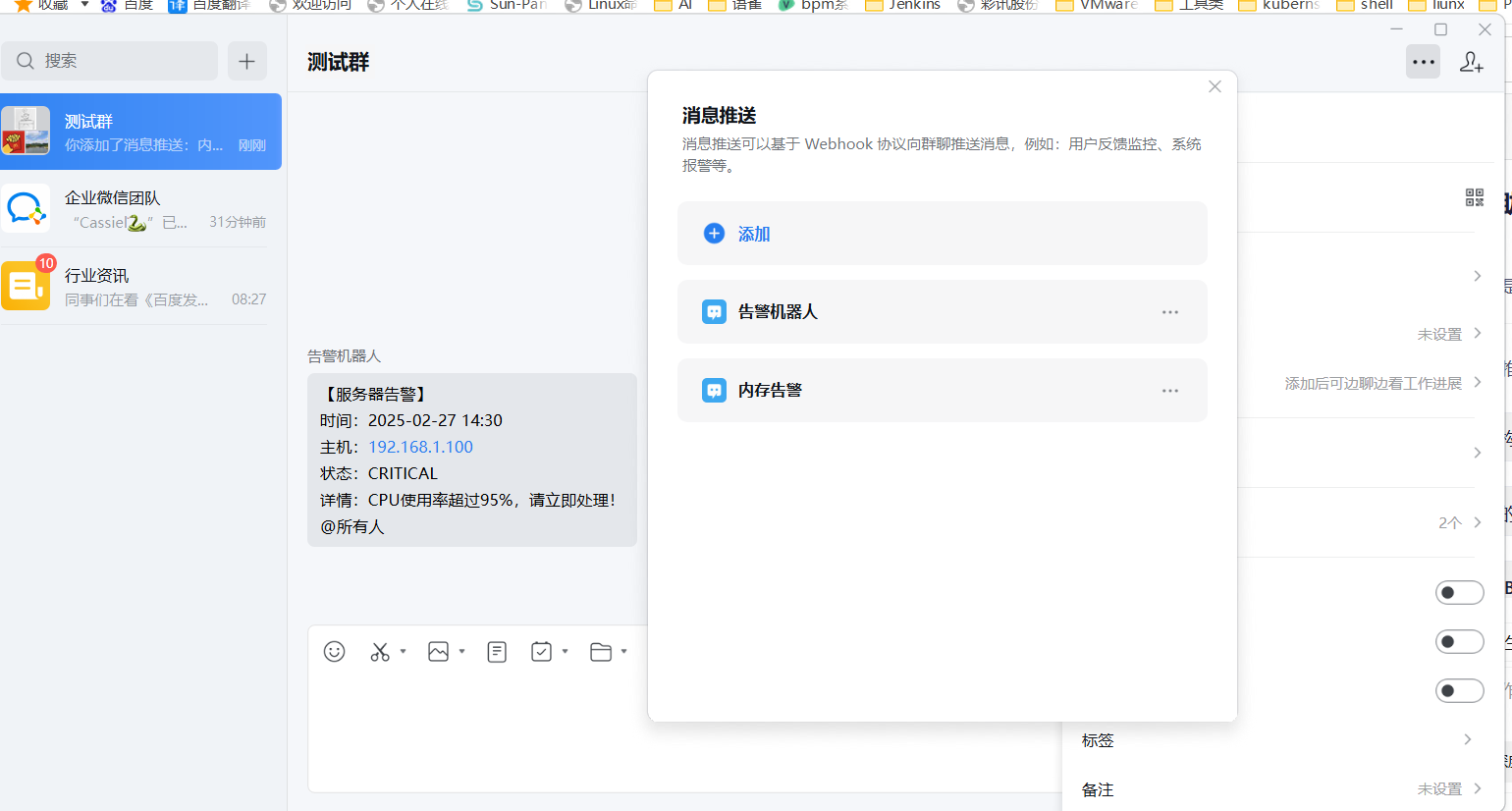Toggle the third switch in settings panel
This screenshot has height=811, width=1512.
1460,691
